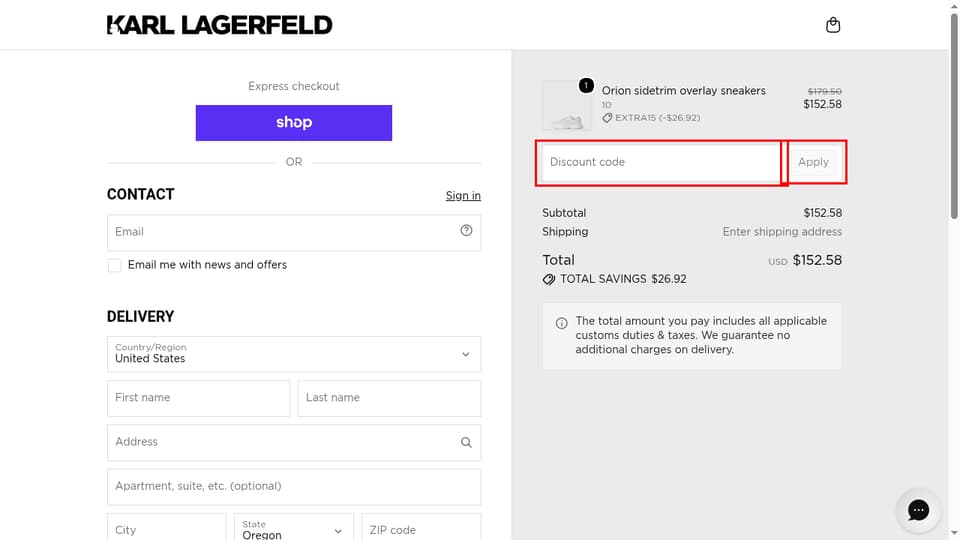Click the Orion sneakers product thumbnail
The image size is (960, 540).
(566, 105)
